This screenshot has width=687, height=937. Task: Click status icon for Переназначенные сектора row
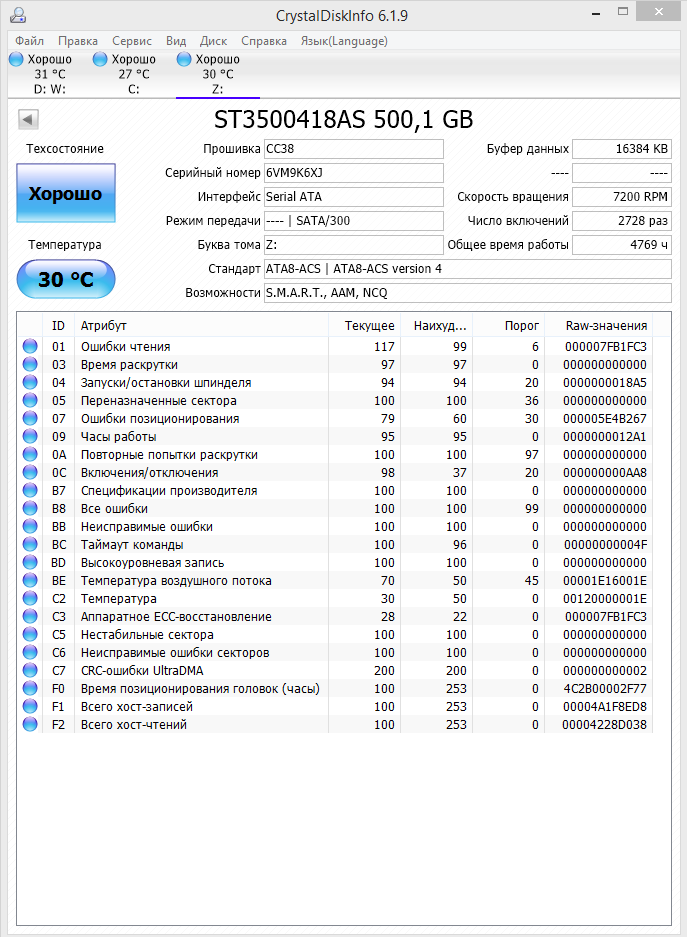point(30,400)
